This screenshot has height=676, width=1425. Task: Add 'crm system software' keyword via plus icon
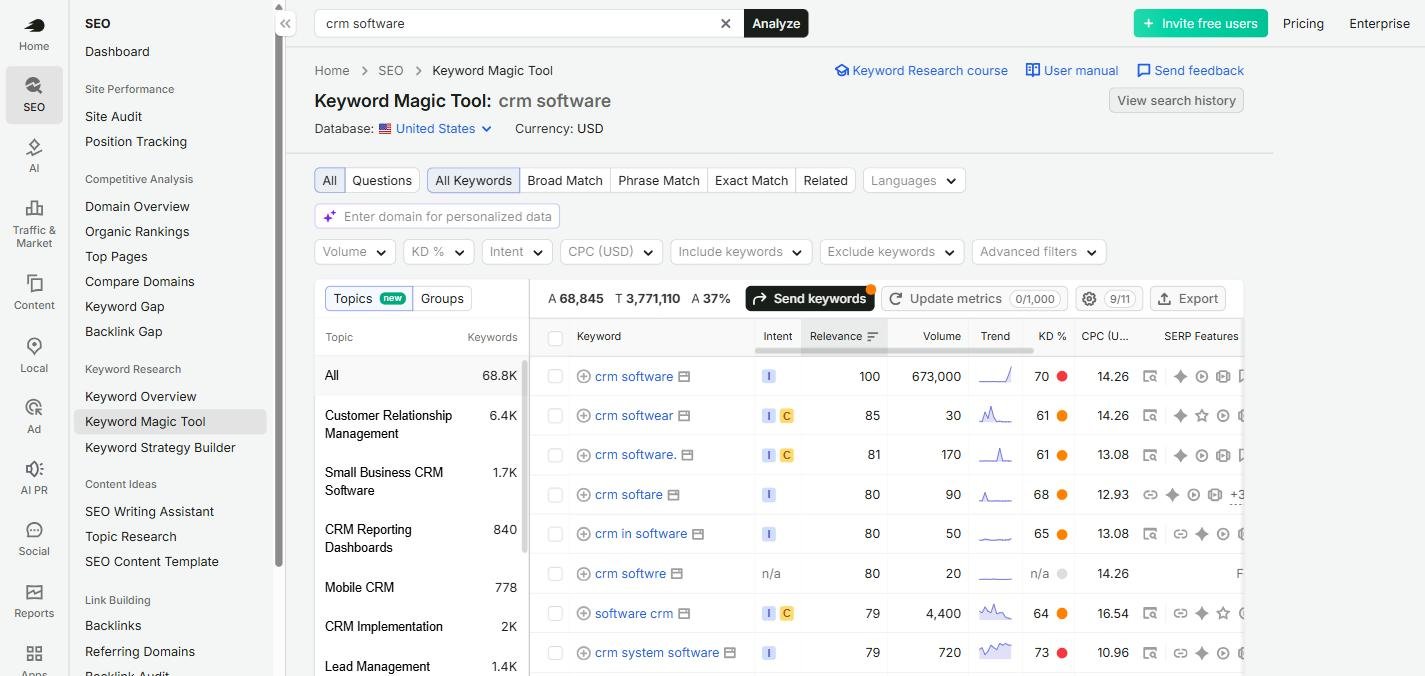pyautogui.click(x=584, y=652)
